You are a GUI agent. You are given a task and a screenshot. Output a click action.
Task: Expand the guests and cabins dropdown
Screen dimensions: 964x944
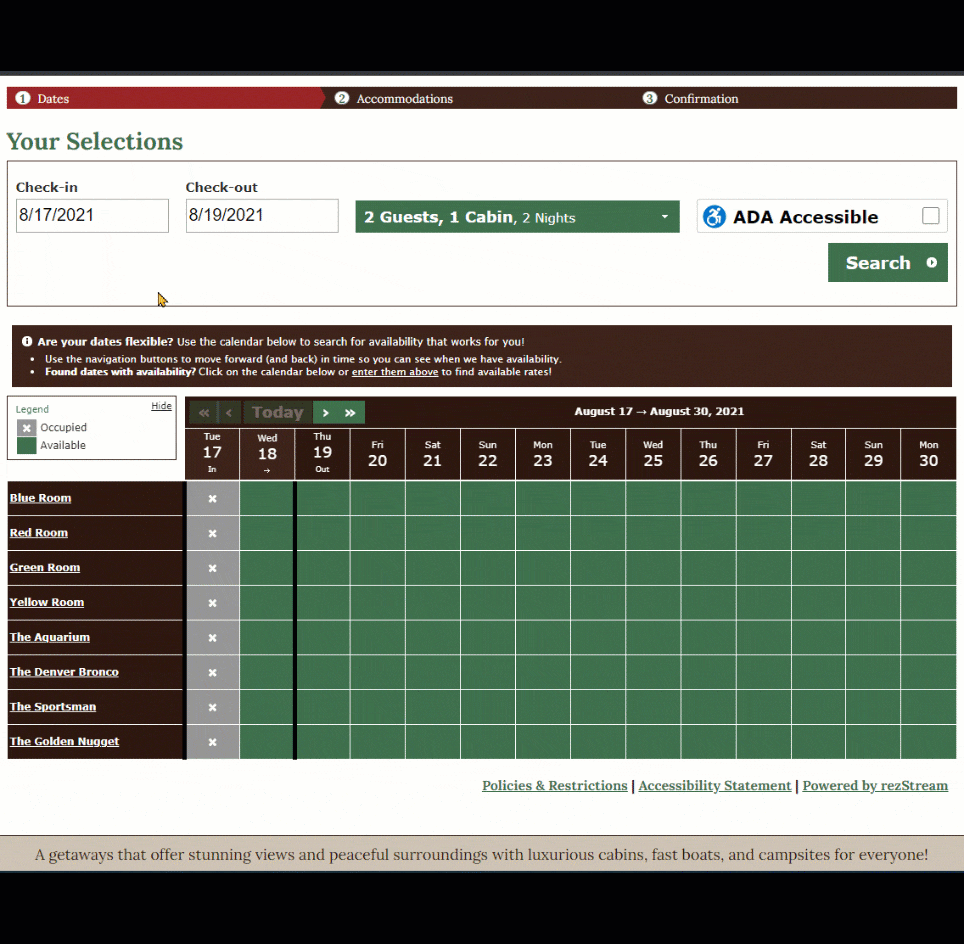(517, 217)
